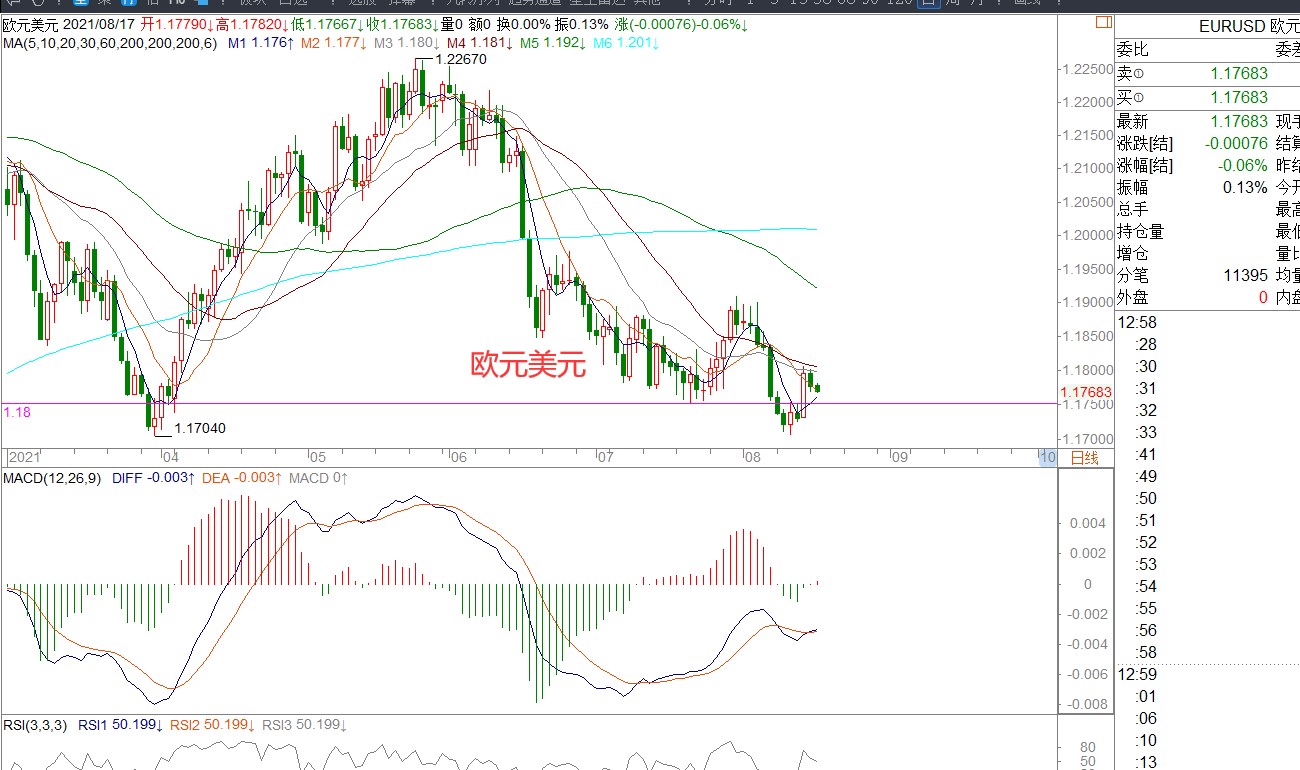Click the red 1.17683 current price tag on the axis

(x=1086, y=393)
